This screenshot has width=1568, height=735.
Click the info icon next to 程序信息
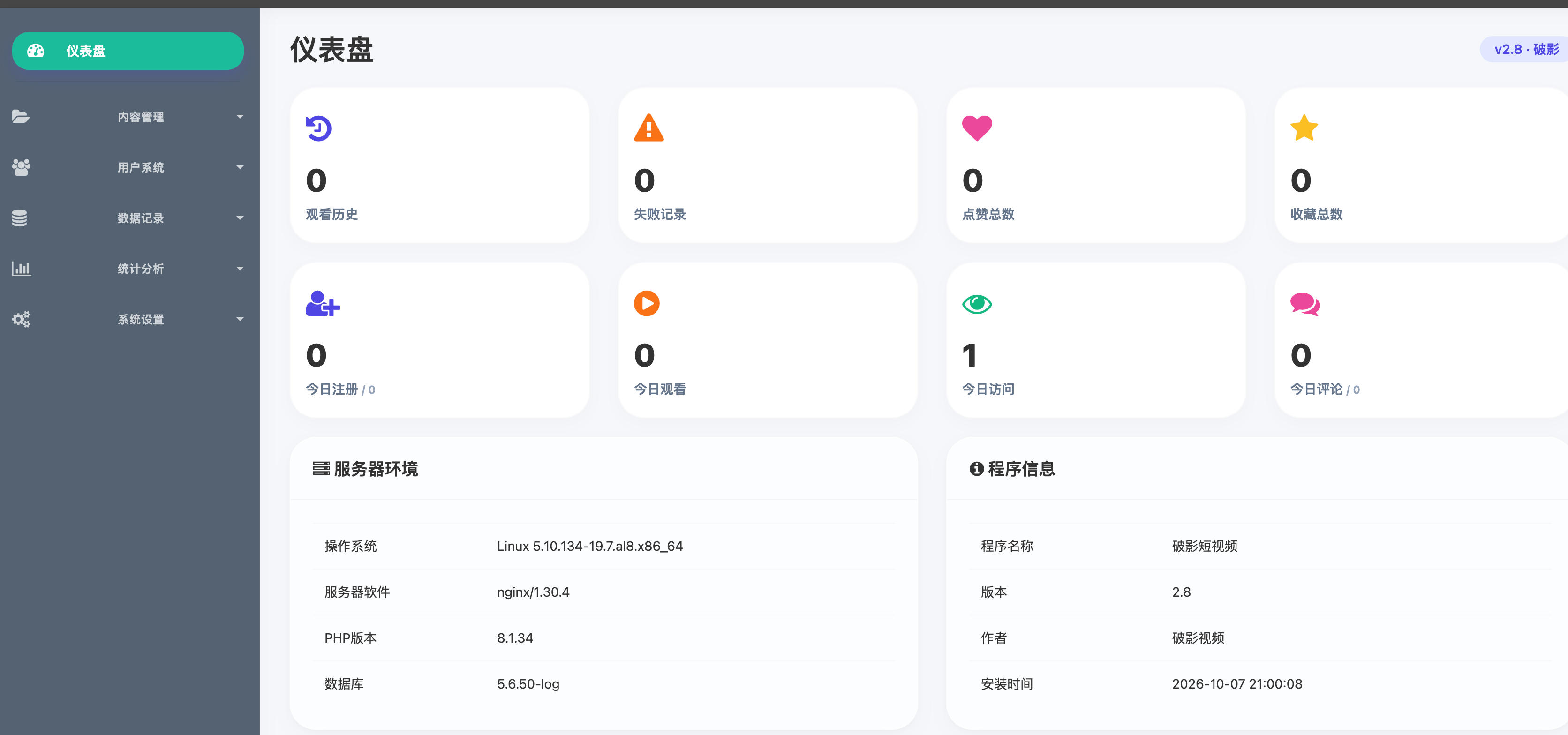pos(976,468)
